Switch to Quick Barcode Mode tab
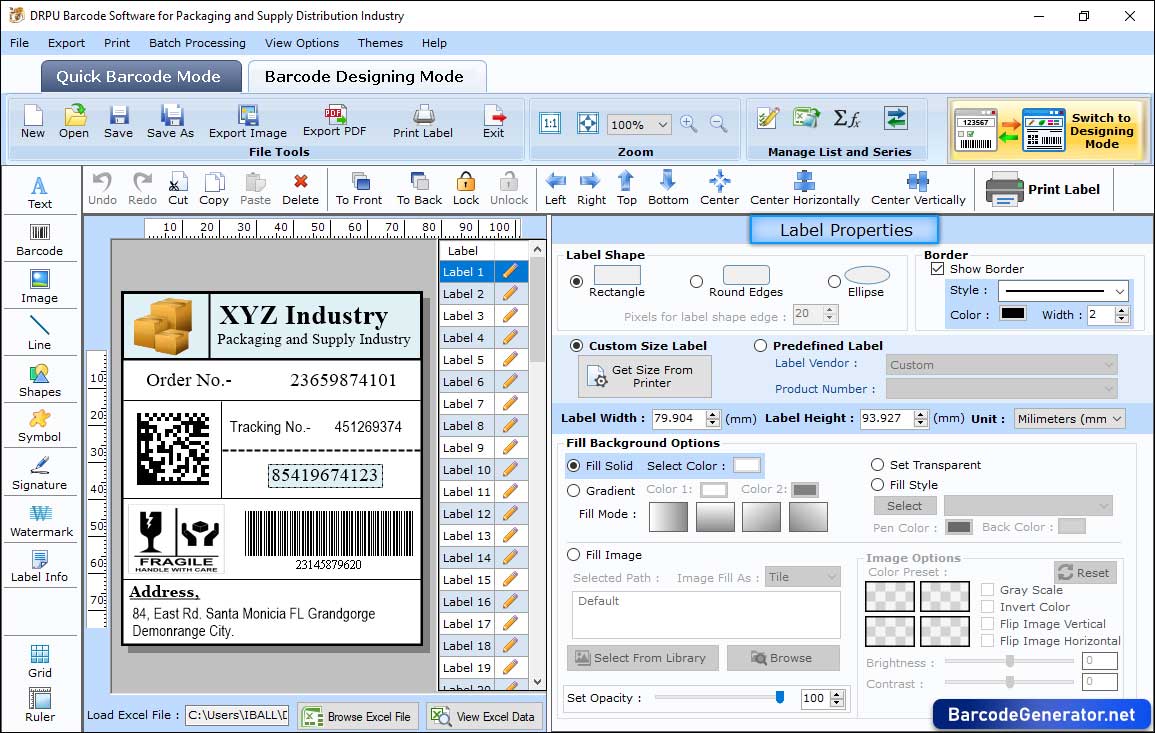 coord(139,77)
